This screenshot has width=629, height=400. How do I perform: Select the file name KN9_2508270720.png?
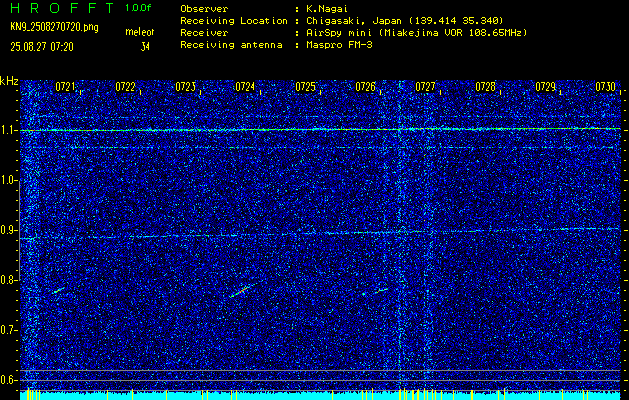pyautogui.click(x=54, y=27)
